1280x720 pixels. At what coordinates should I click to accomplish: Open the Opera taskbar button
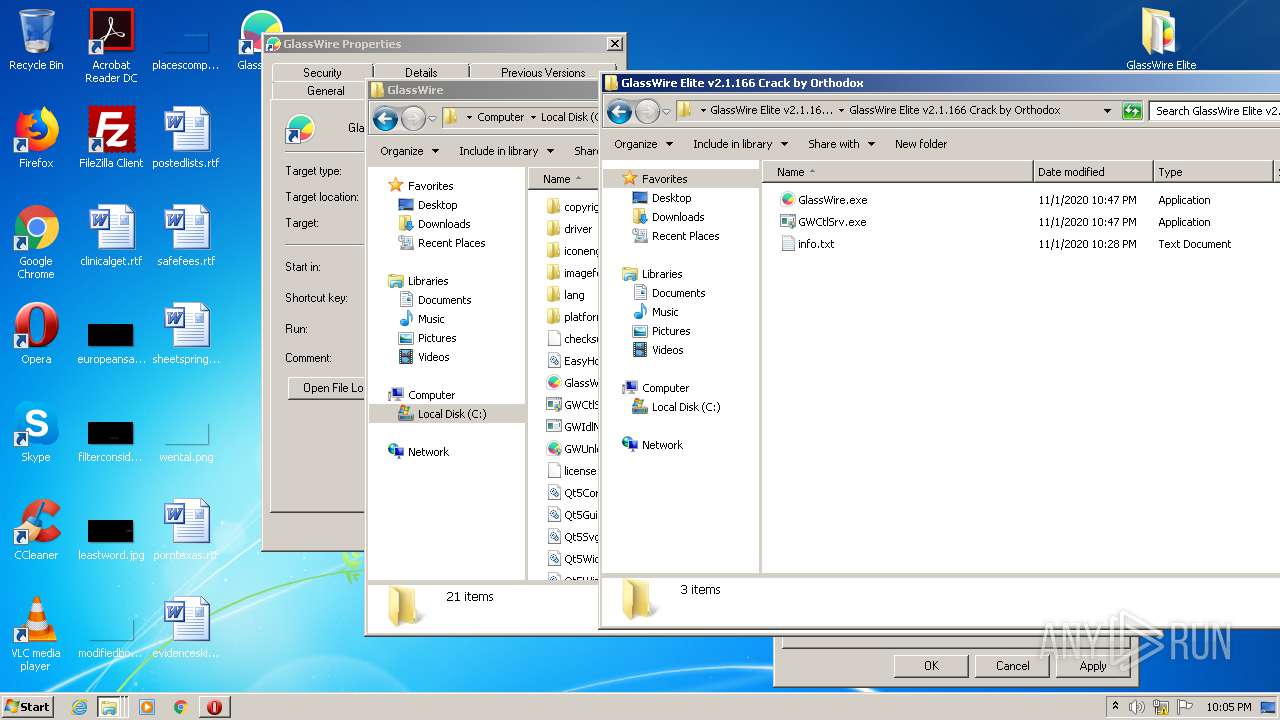(x=214, y=707)
